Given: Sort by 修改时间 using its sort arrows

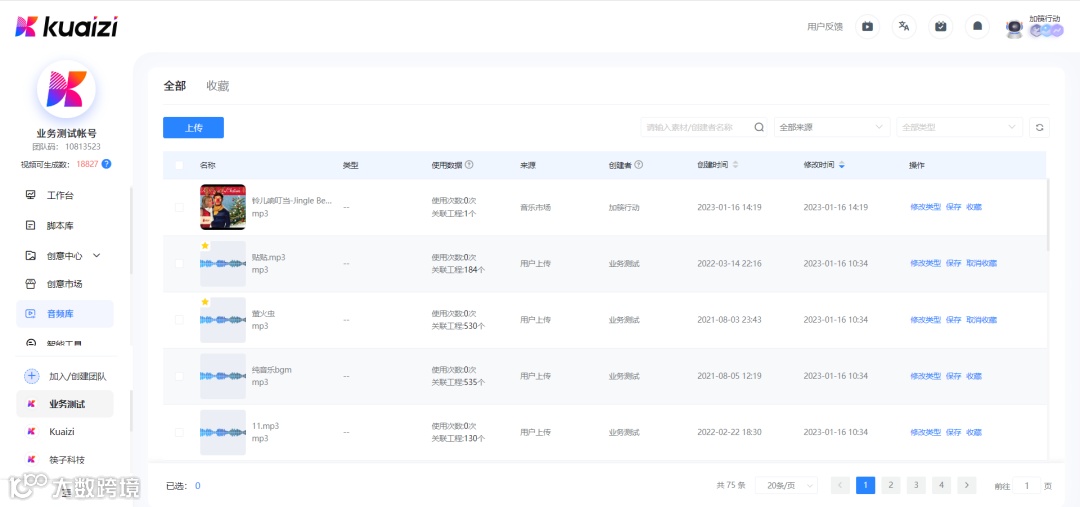Looking at the screenshot, I should point(842,165).
